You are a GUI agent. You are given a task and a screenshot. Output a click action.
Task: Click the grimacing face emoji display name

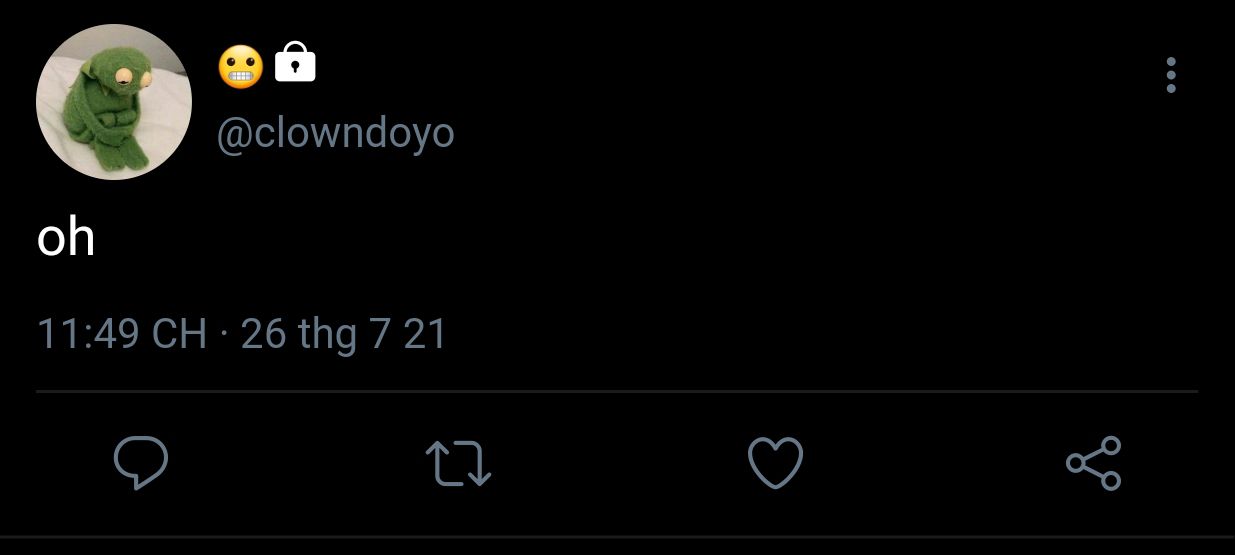click(240, 66)
